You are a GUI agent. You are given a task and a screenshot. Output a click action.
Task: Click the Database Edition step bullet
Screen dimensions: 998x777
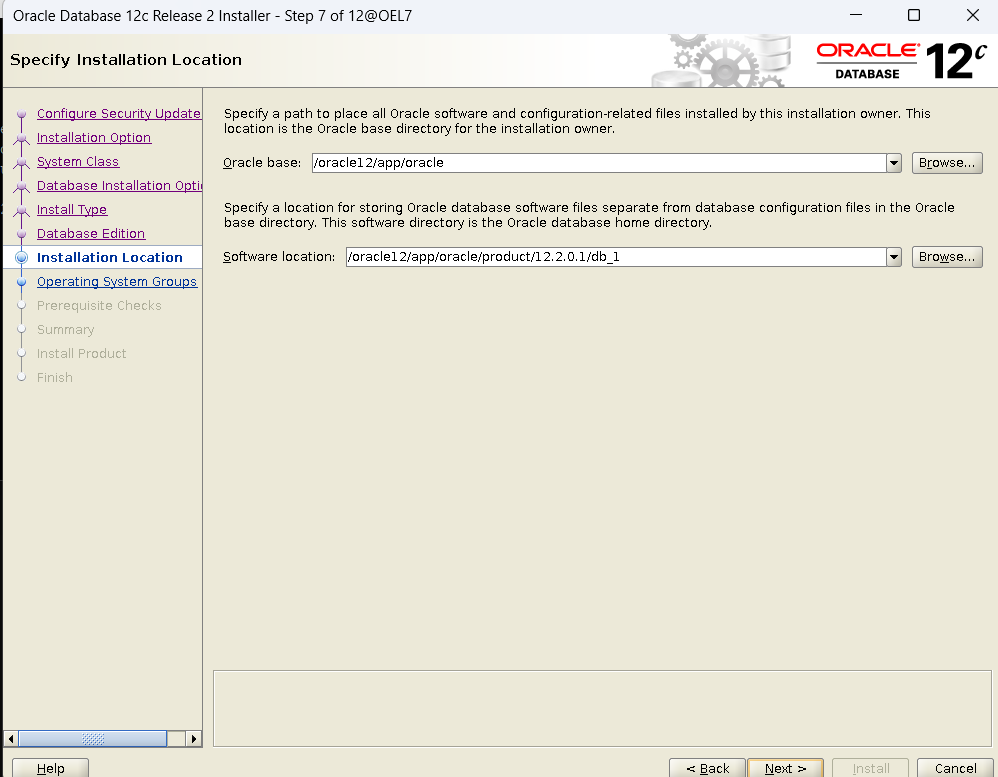click(22, 234)
